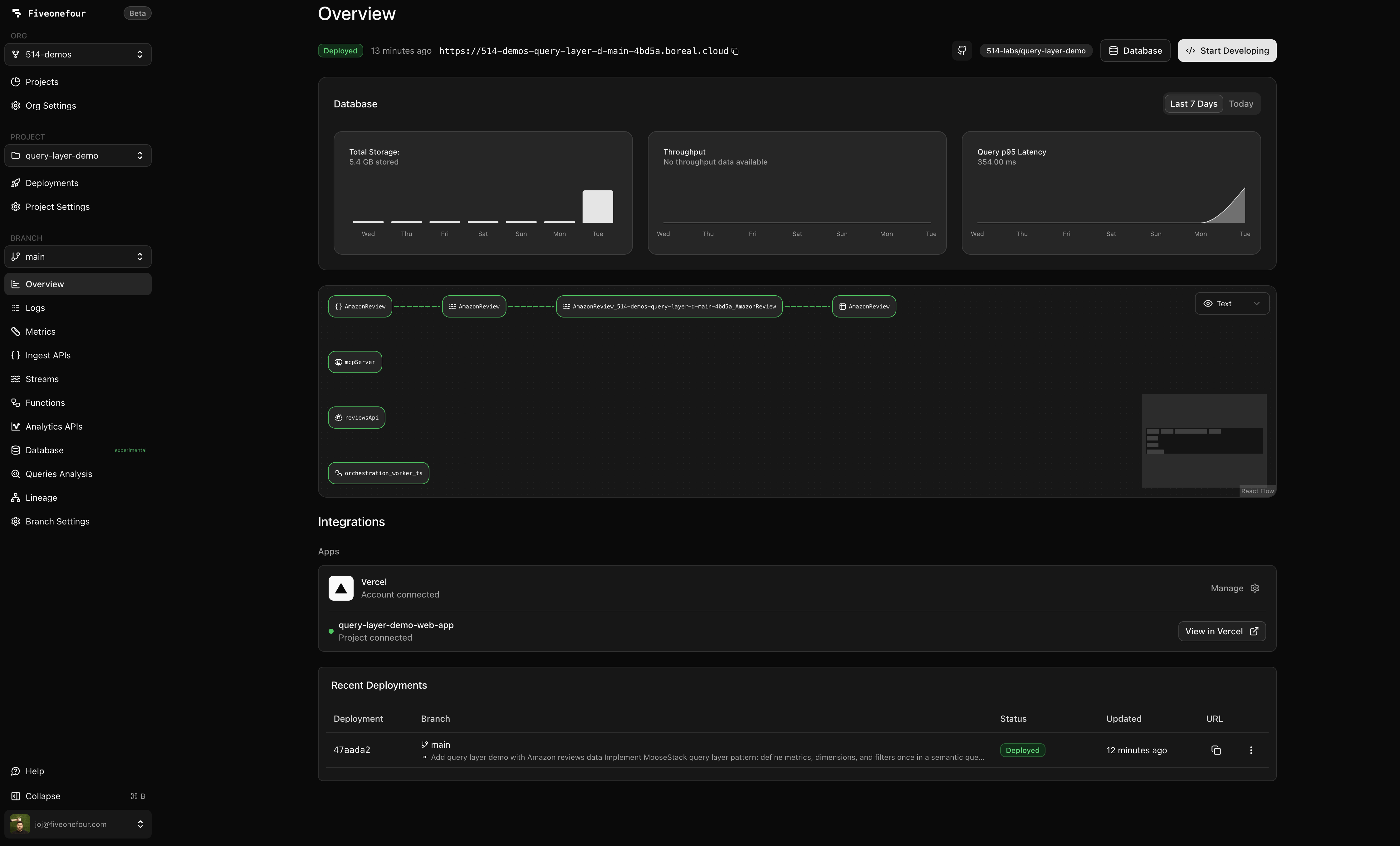The width and height of the screenshot is (1400, 846).
Task: Open the 514-demos org selector
Action: 78,55
